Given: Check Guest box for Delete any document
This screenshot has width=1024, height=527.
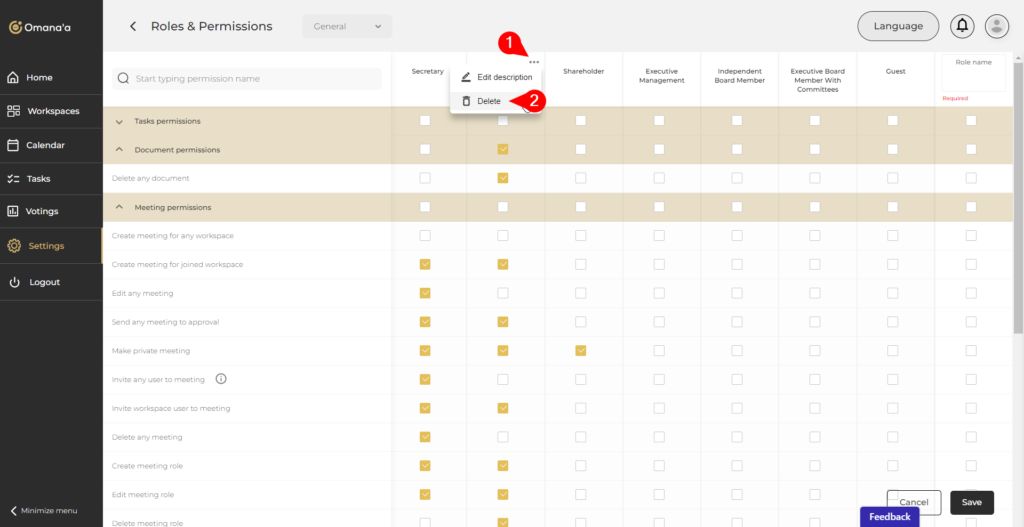Looking at the screenshot, I should (x=892, y=178).
